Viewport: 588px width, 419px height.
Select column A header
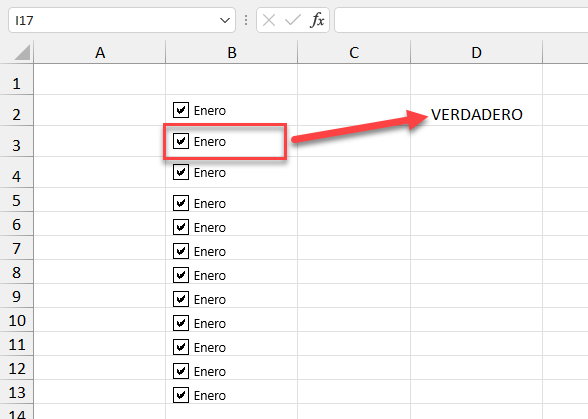[100, 53]
